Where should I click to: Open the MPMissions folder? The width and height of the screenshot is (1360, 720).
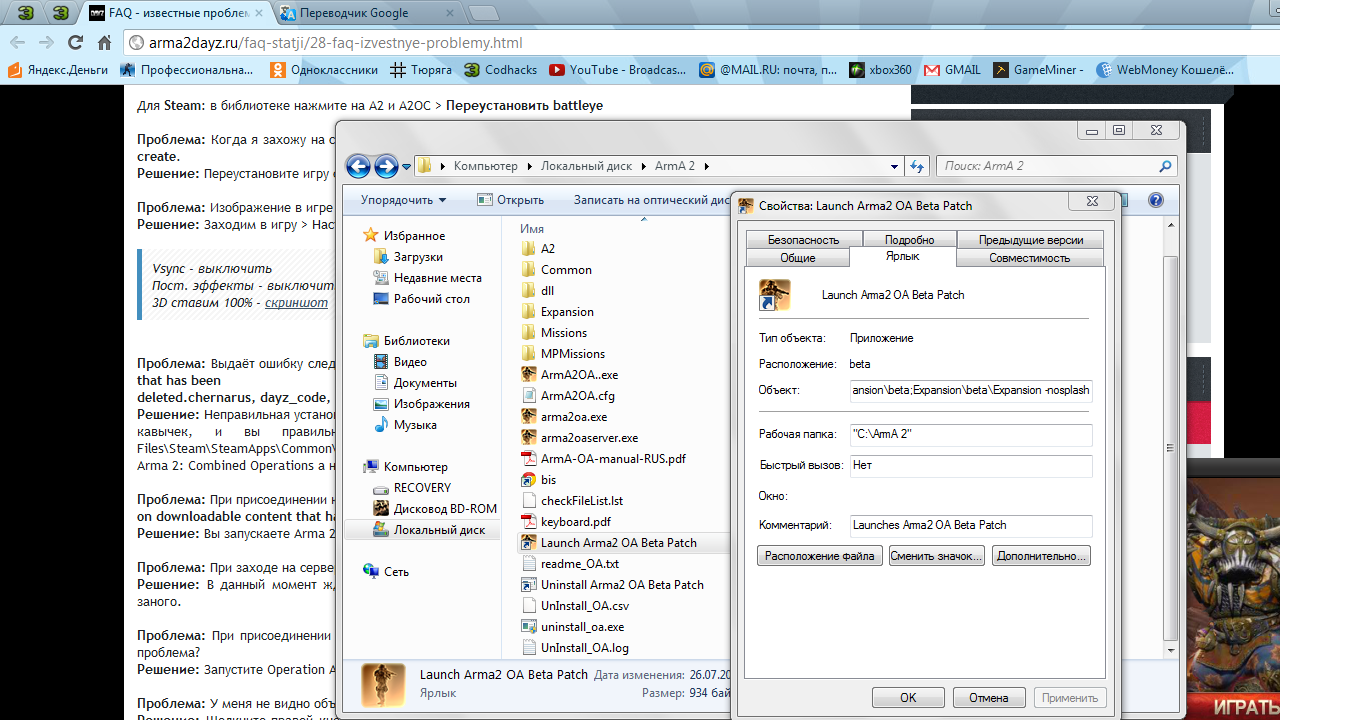click(563, 353)
